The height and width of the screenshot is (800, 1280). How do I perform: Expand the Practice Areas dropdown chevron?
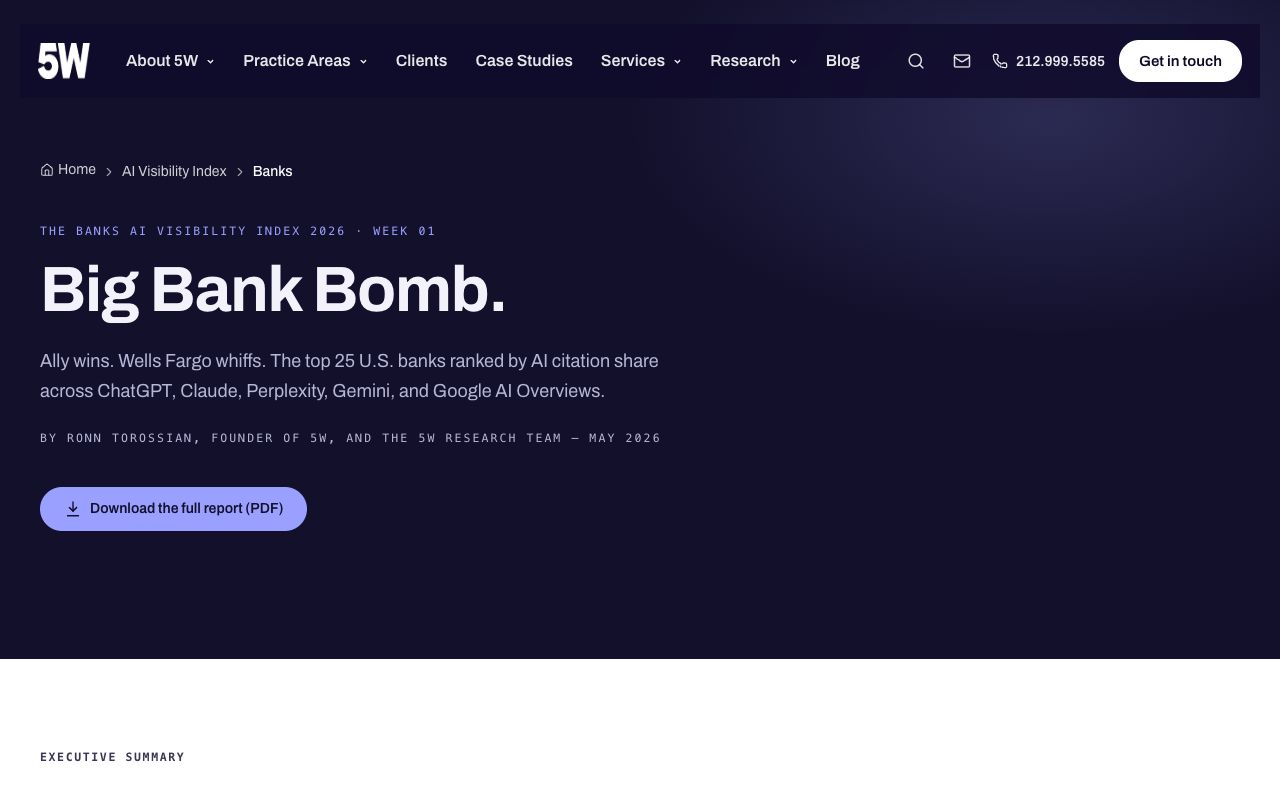click(363, 62)
